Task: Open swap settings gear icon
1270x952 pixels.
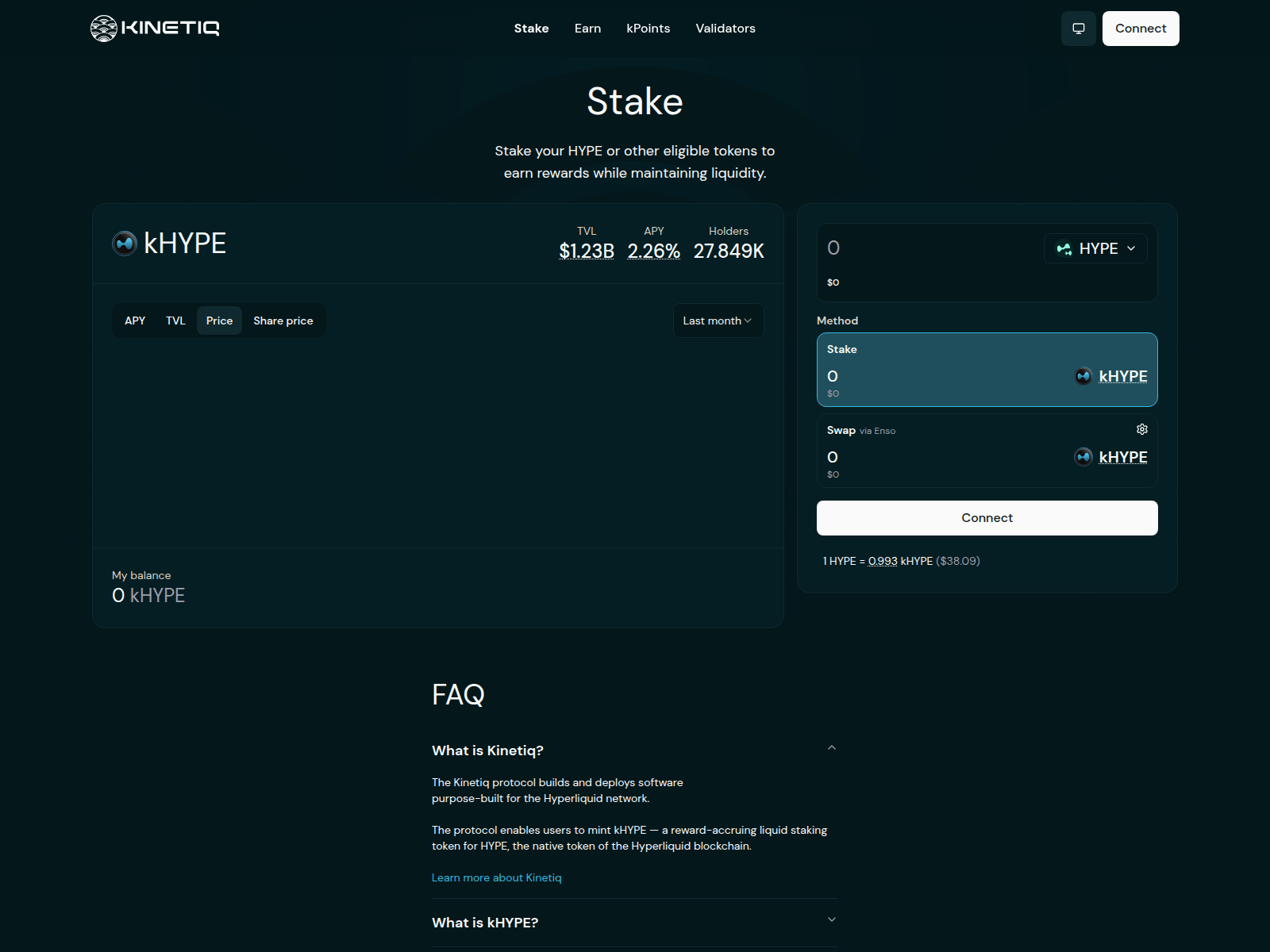Action: [1141, 429]
